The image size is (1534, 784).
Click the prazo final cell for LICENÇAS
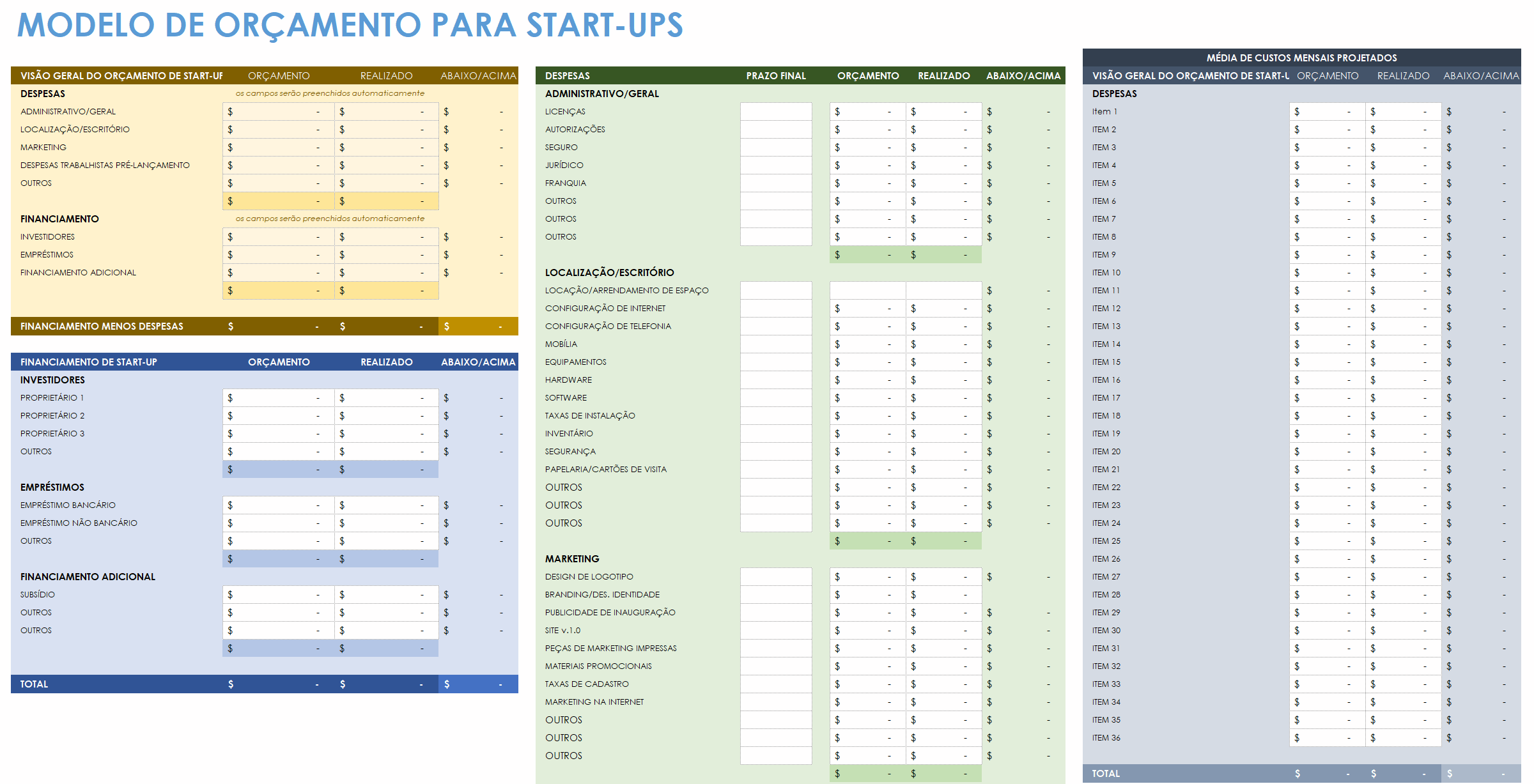[776, 112]
